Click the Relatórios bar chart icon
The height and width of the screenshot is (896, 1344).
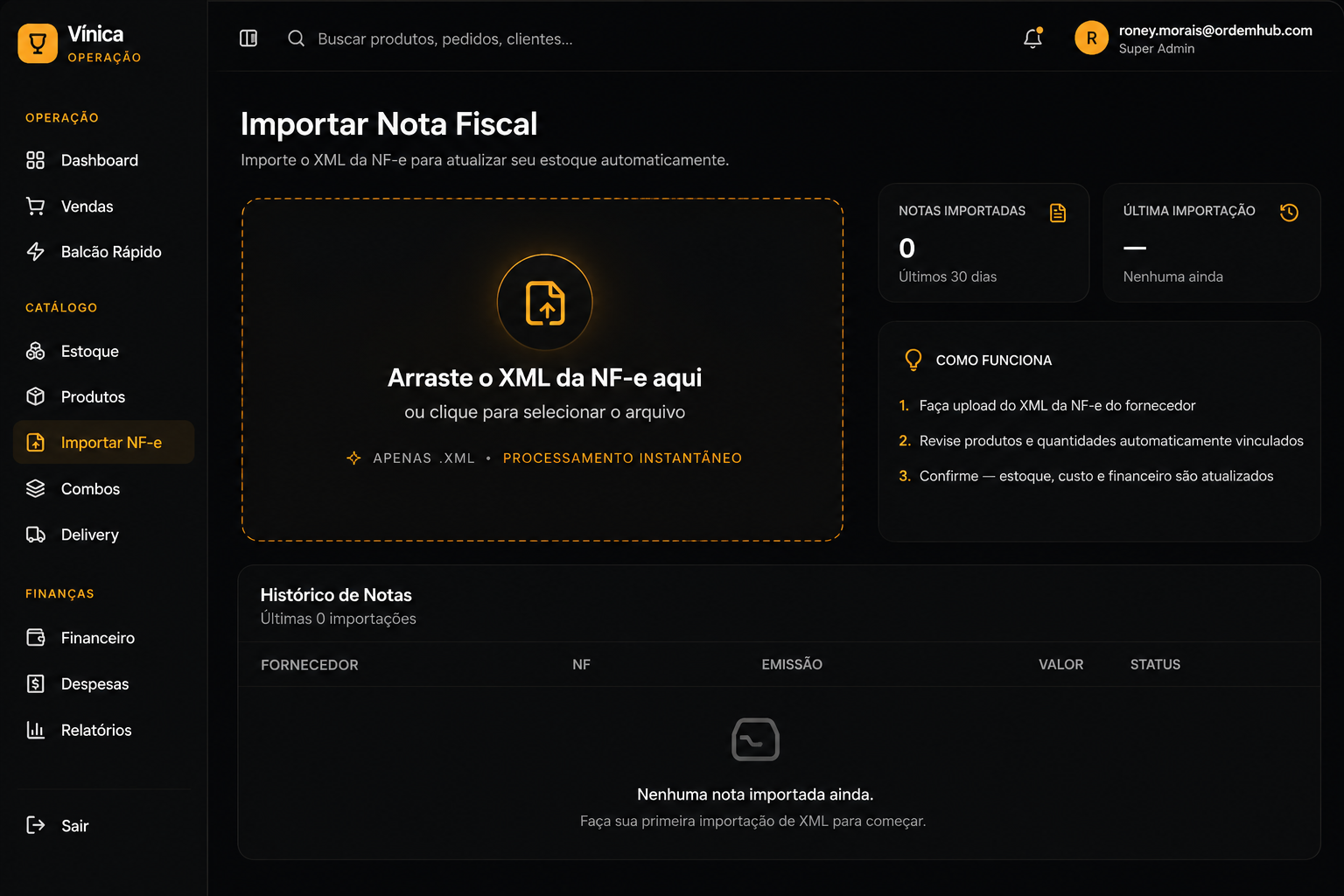coord(35,730)
